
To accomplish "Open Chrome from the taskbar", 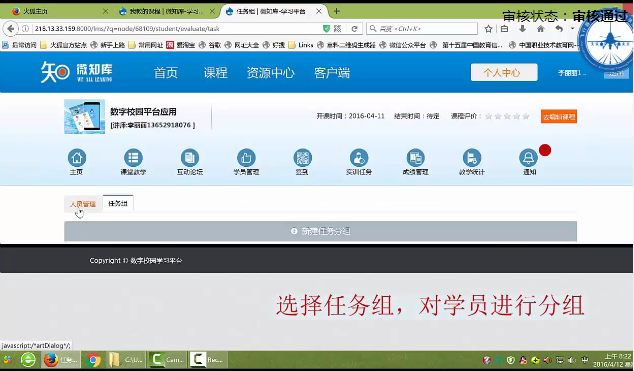I will click(x=93, y=359).
